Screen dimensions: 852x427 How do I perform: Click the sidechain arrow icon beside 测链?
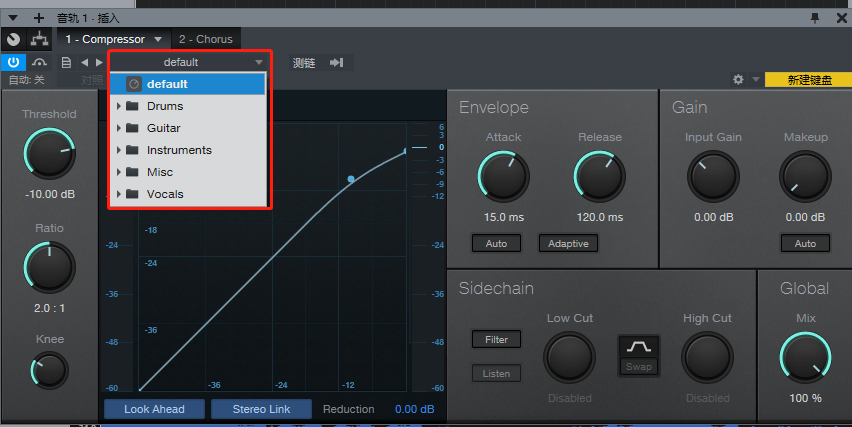[337, 63]
